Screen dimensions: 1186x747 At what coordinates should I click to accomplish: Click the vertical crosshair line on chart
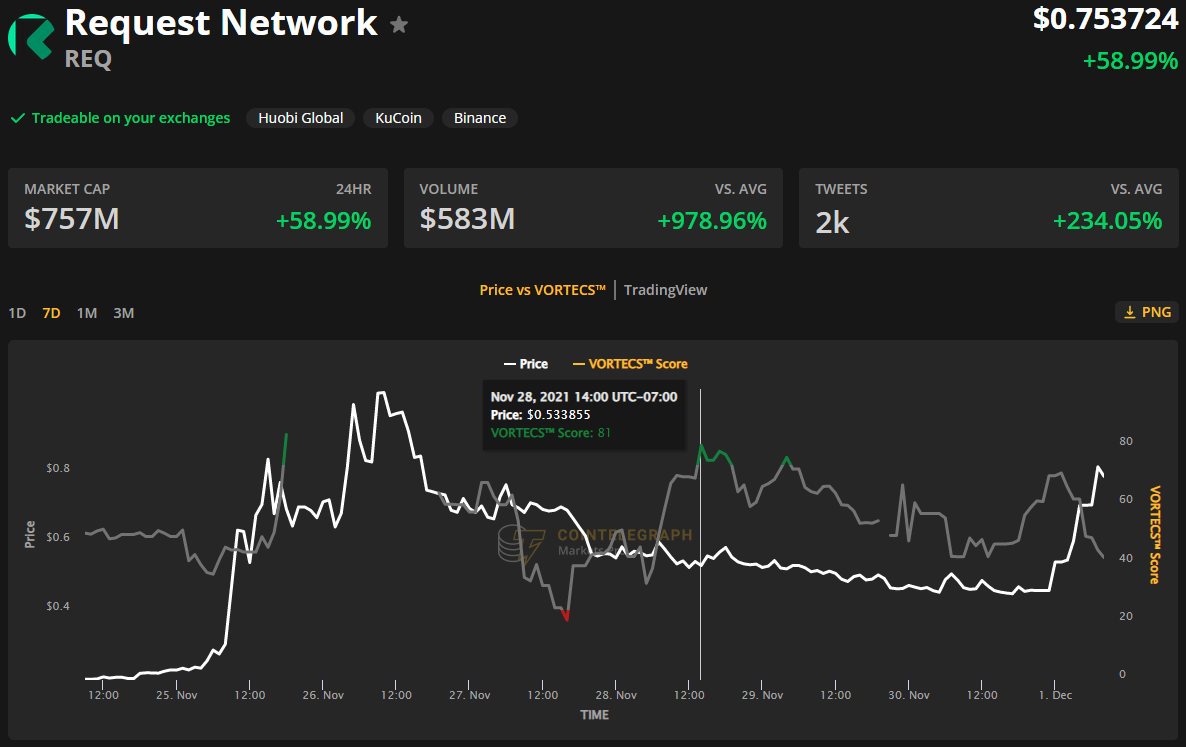tap(700, 535)
